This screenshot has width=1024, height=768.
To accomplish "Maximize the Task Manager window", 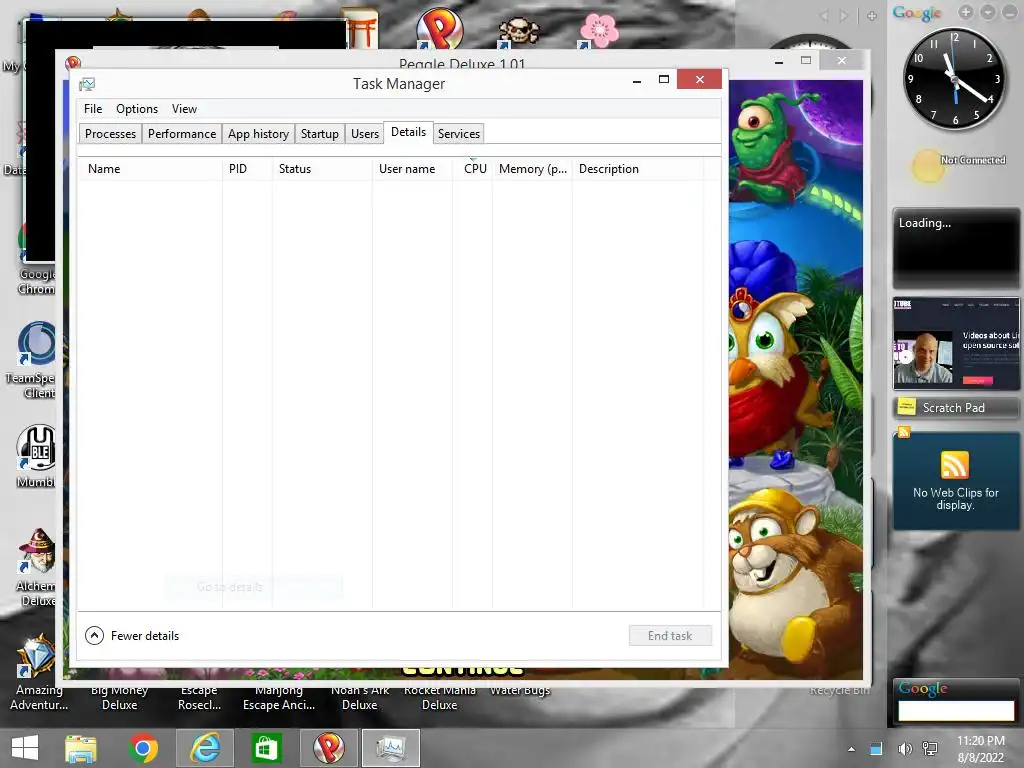I will (x=664, y=80).
